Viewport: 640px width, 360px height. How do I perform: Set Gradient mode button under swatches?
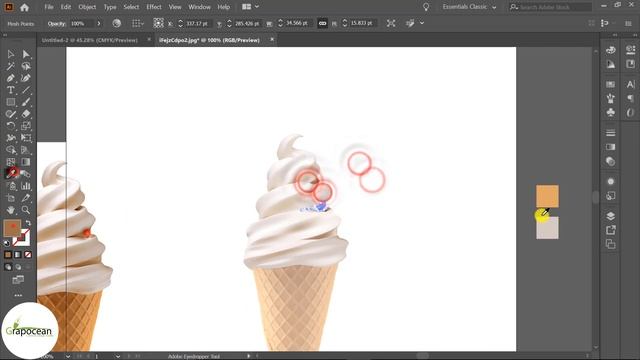[x=18, y=255]
